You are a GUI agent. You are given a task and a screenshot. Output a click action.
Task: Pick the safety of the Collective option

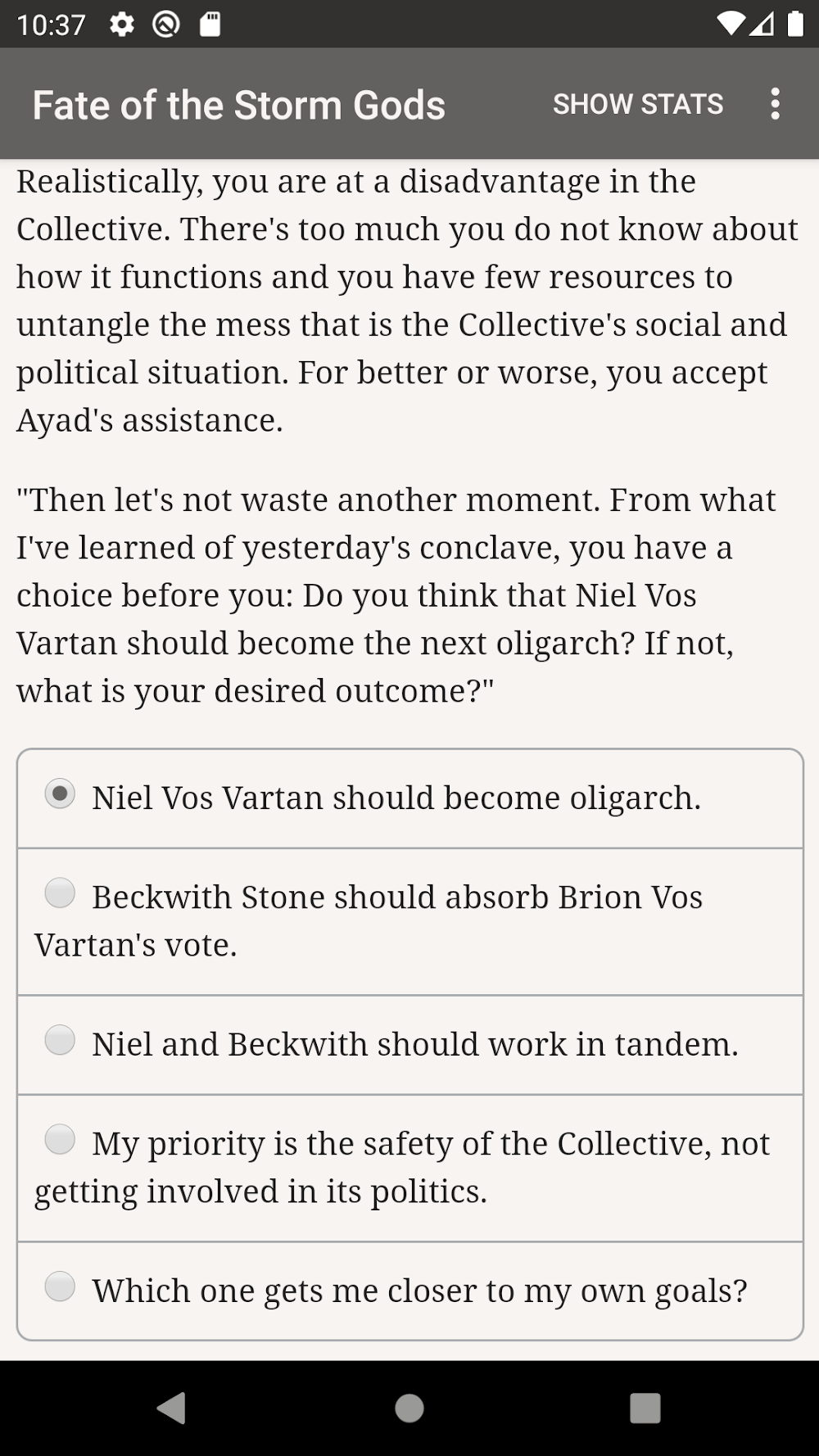(60, 1140)
